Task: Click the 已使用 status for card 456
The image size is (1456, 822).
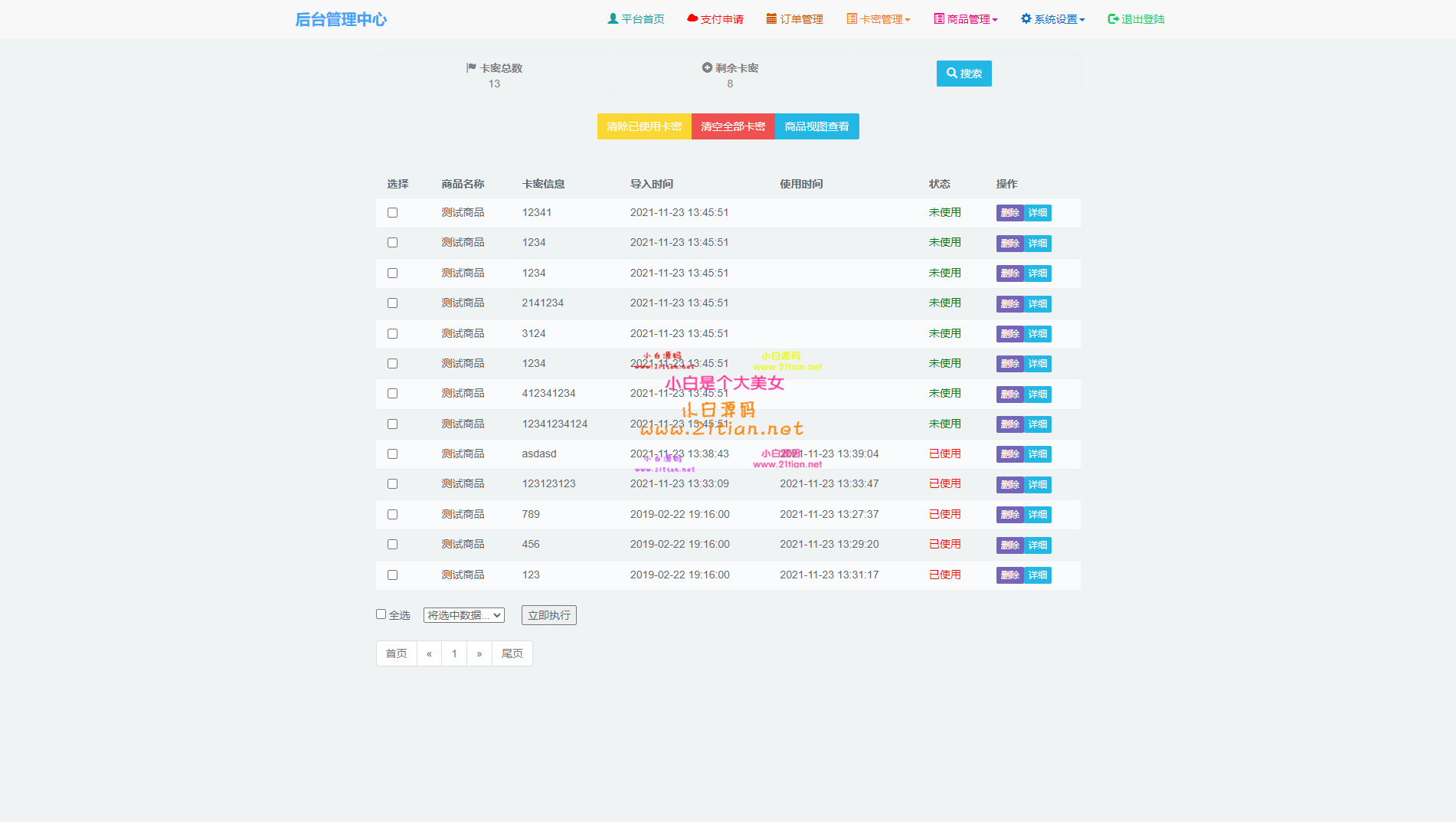Action: (945, 544)
